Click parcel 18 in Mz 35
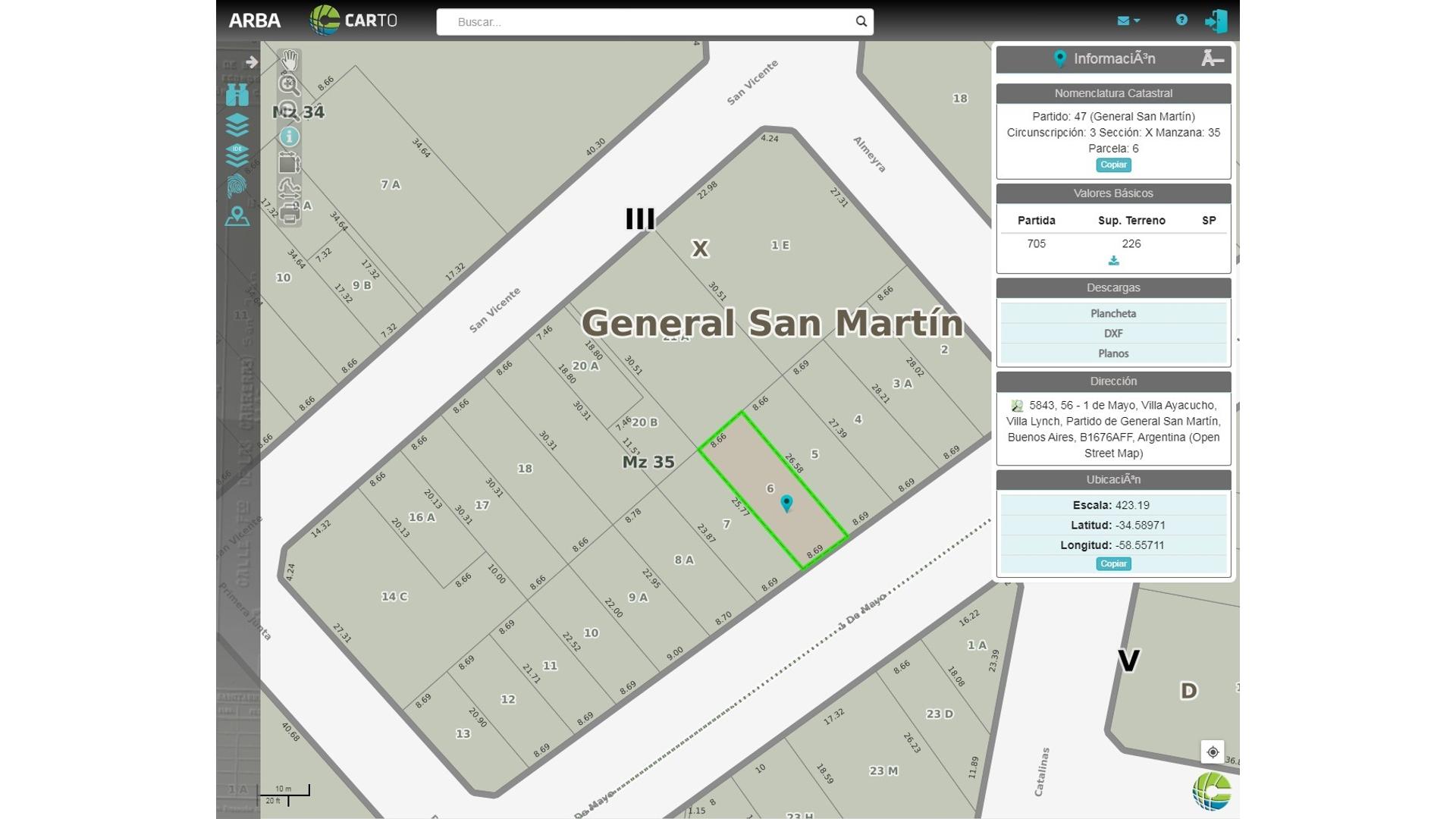Screen dimensions: 1456x819 point(525,469)
